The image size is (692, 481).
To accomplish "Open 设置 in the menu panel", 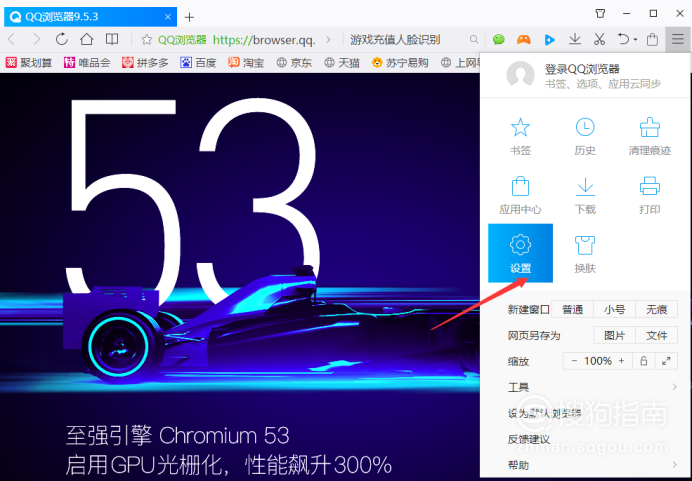I will tap(520, 253).
